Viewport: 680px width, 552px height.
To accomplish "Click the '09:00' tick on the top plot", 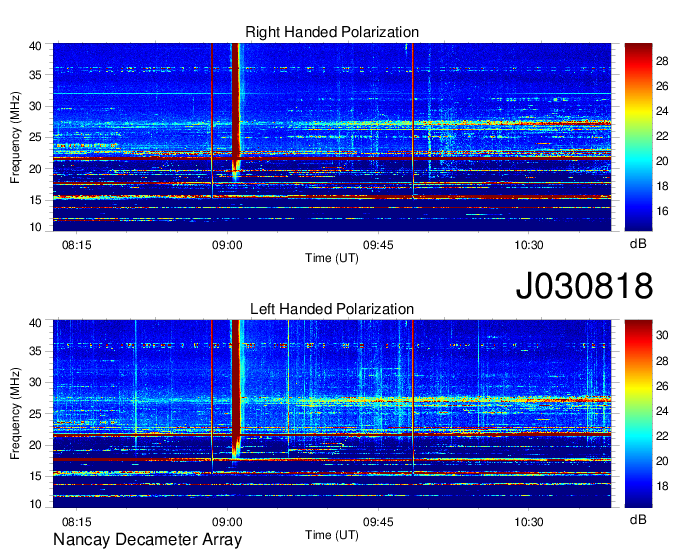I will tap(227, 245).
